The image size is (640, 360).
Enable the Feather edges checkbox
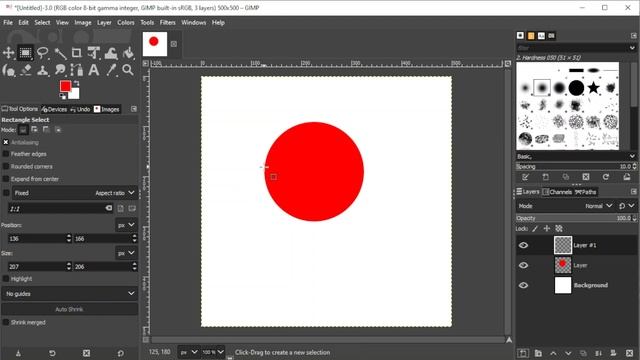click(6, 154)
